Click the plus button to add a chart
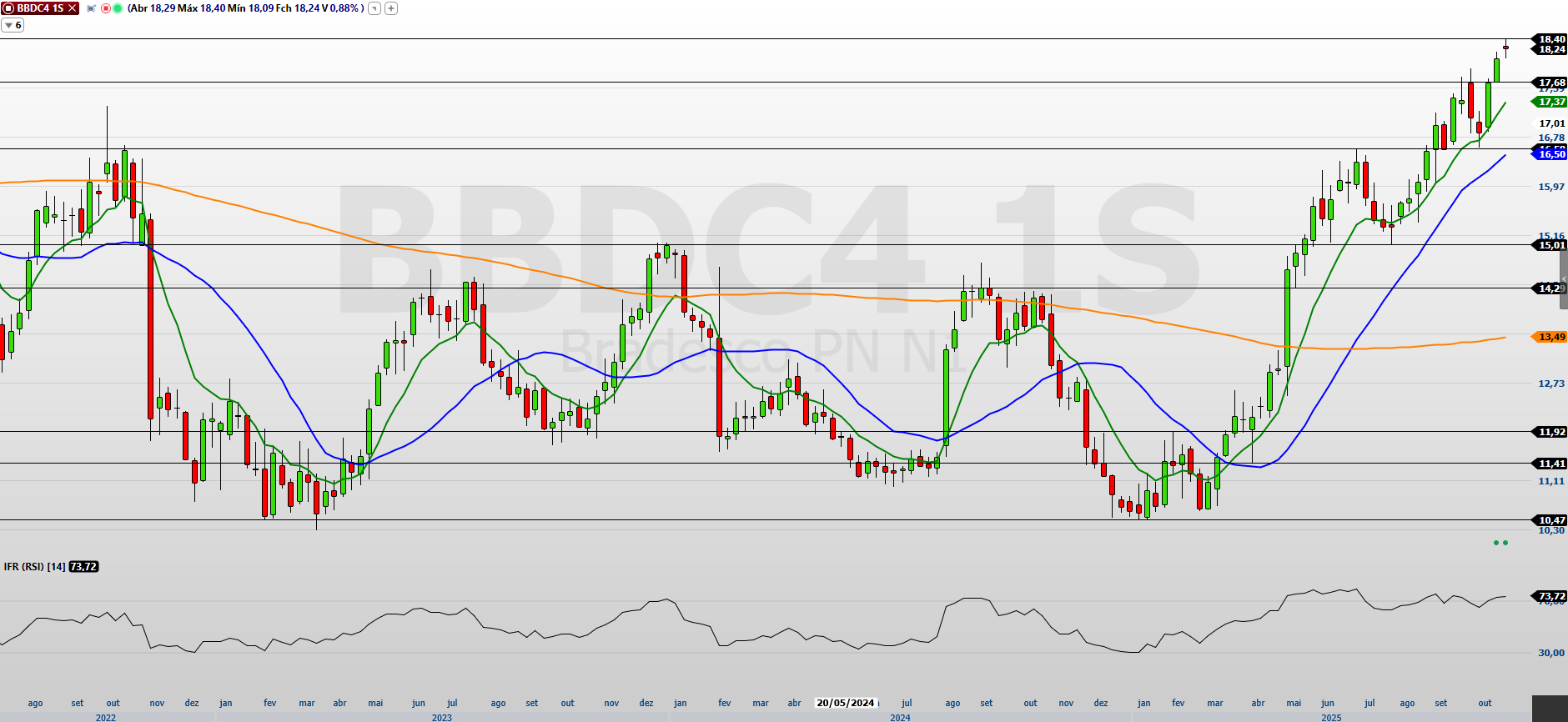This screenshot has height=722, width=1568. coord(391,8)
